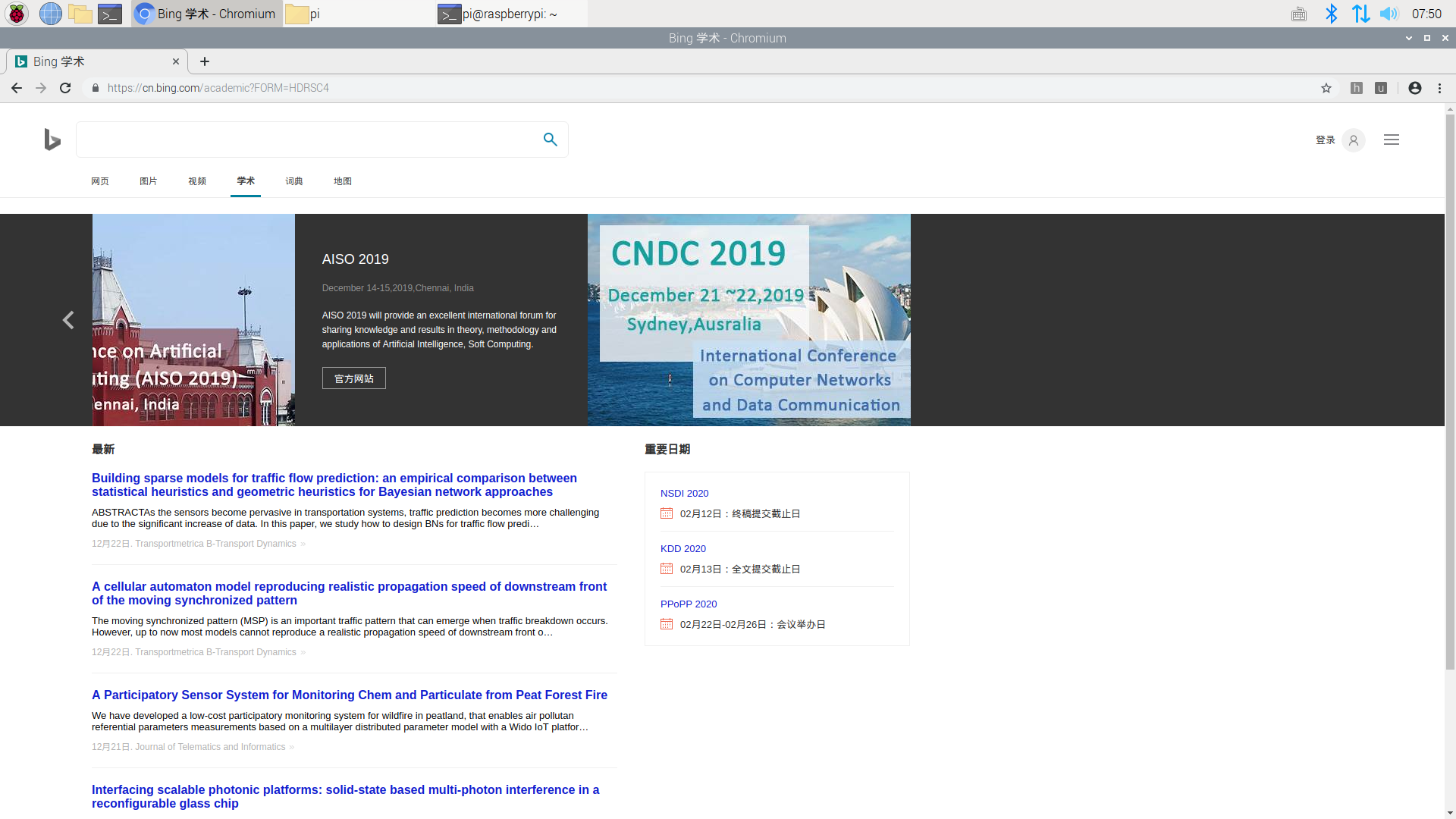Image resolution: width=1456 pixels, height=819 pixels.
Task: Click the 官方网站 button
Action: tap(354, 378)
